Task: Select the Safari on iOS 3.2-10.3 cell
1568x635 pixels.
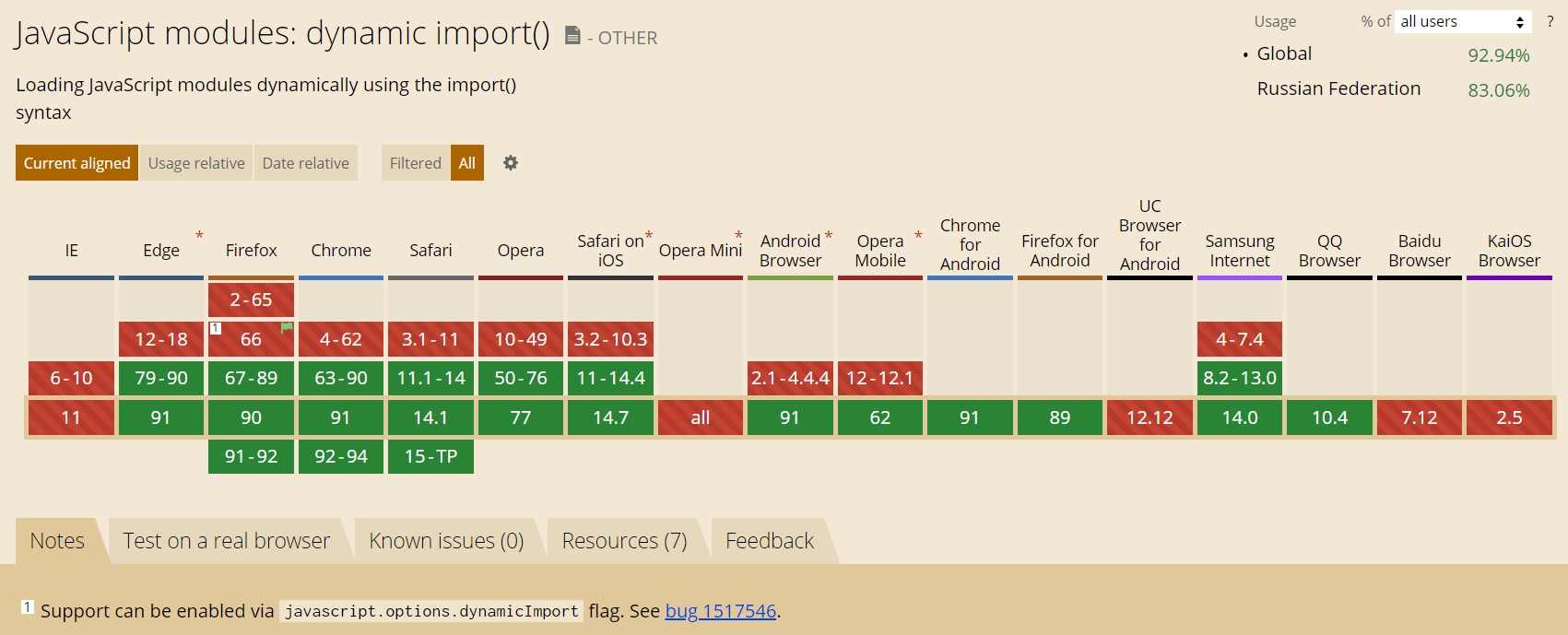Action: pos(610,339)
